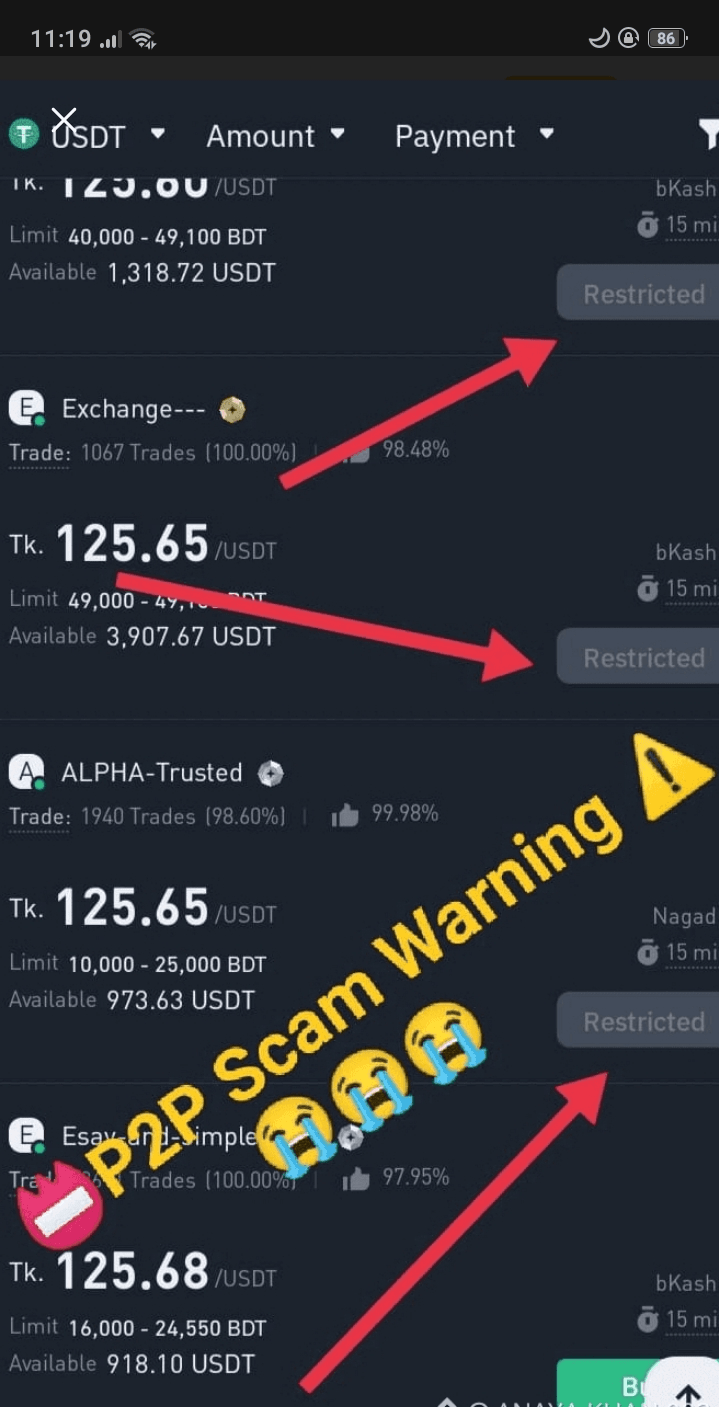Open the ALPHA-Trusted merchant name link
The image size is (719, 1407).
point(152,773)
